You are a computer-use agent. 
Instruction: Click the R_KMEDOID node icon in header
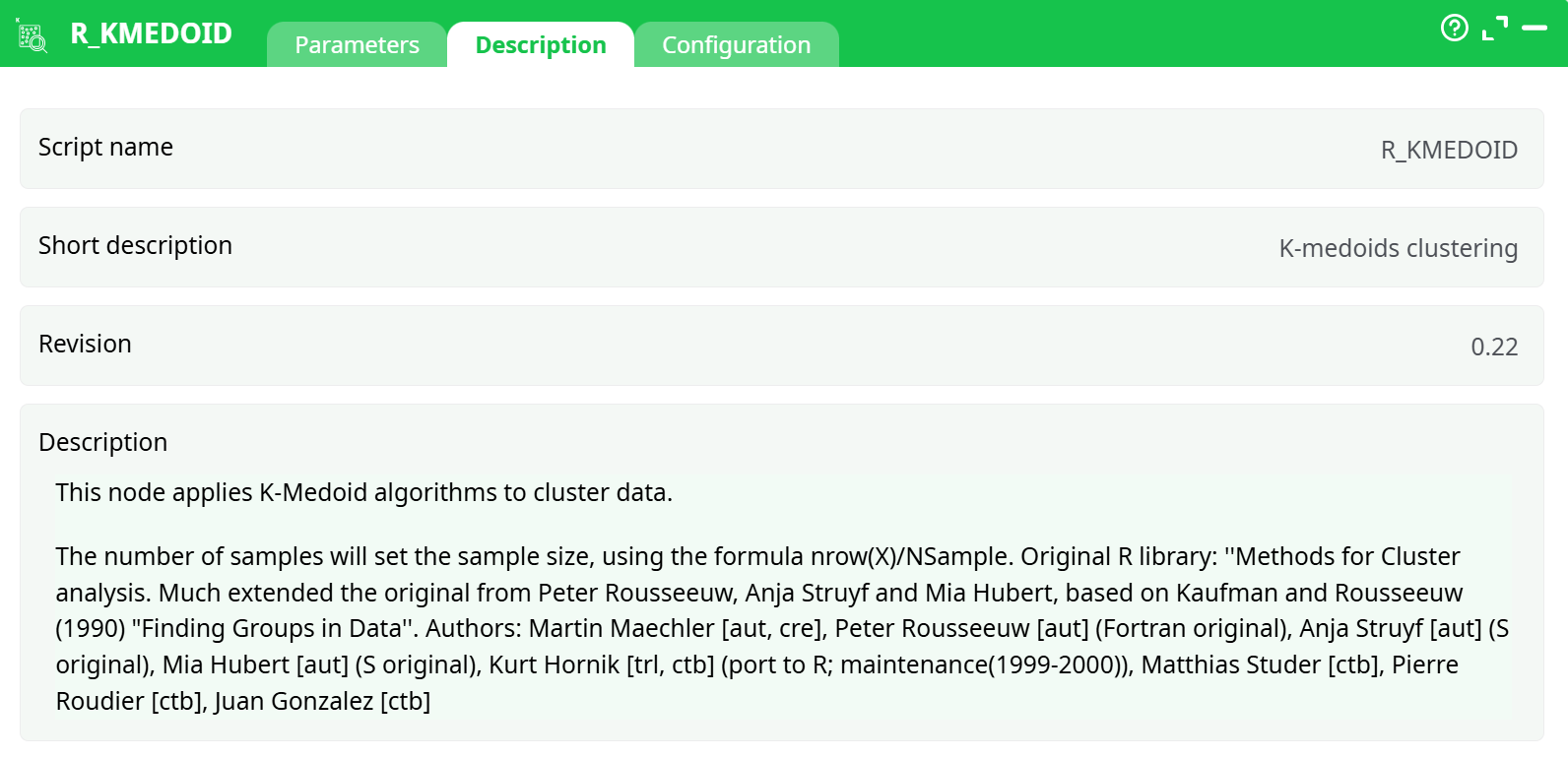(x=33, y=35)
